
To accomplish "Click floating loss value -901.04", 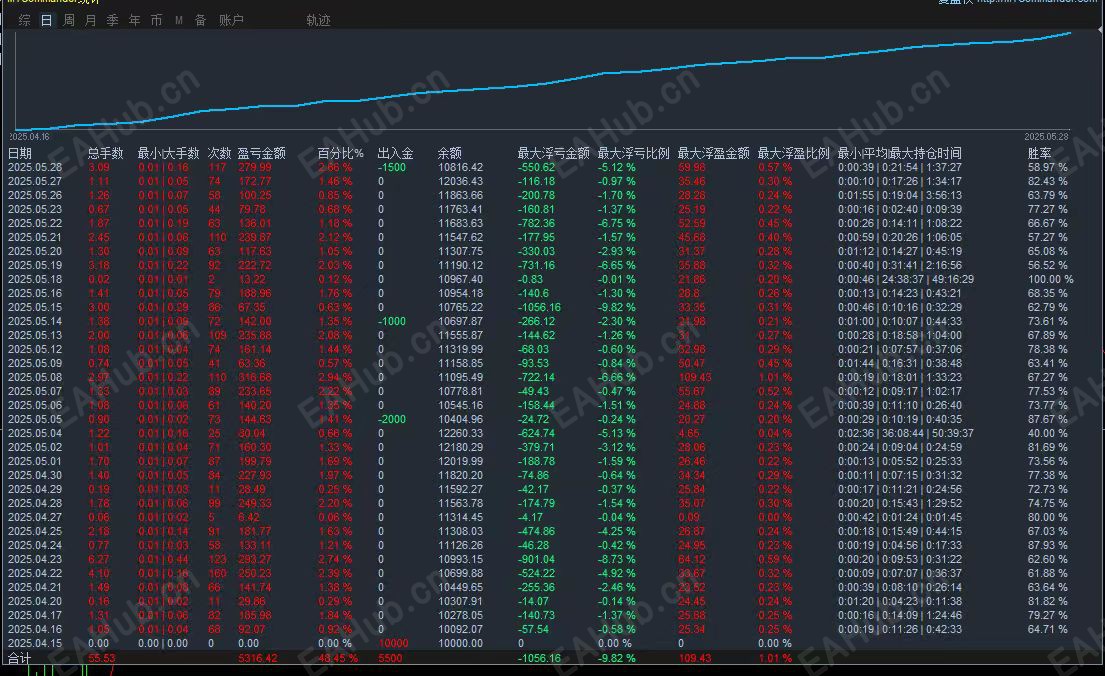I will point(536,559).
